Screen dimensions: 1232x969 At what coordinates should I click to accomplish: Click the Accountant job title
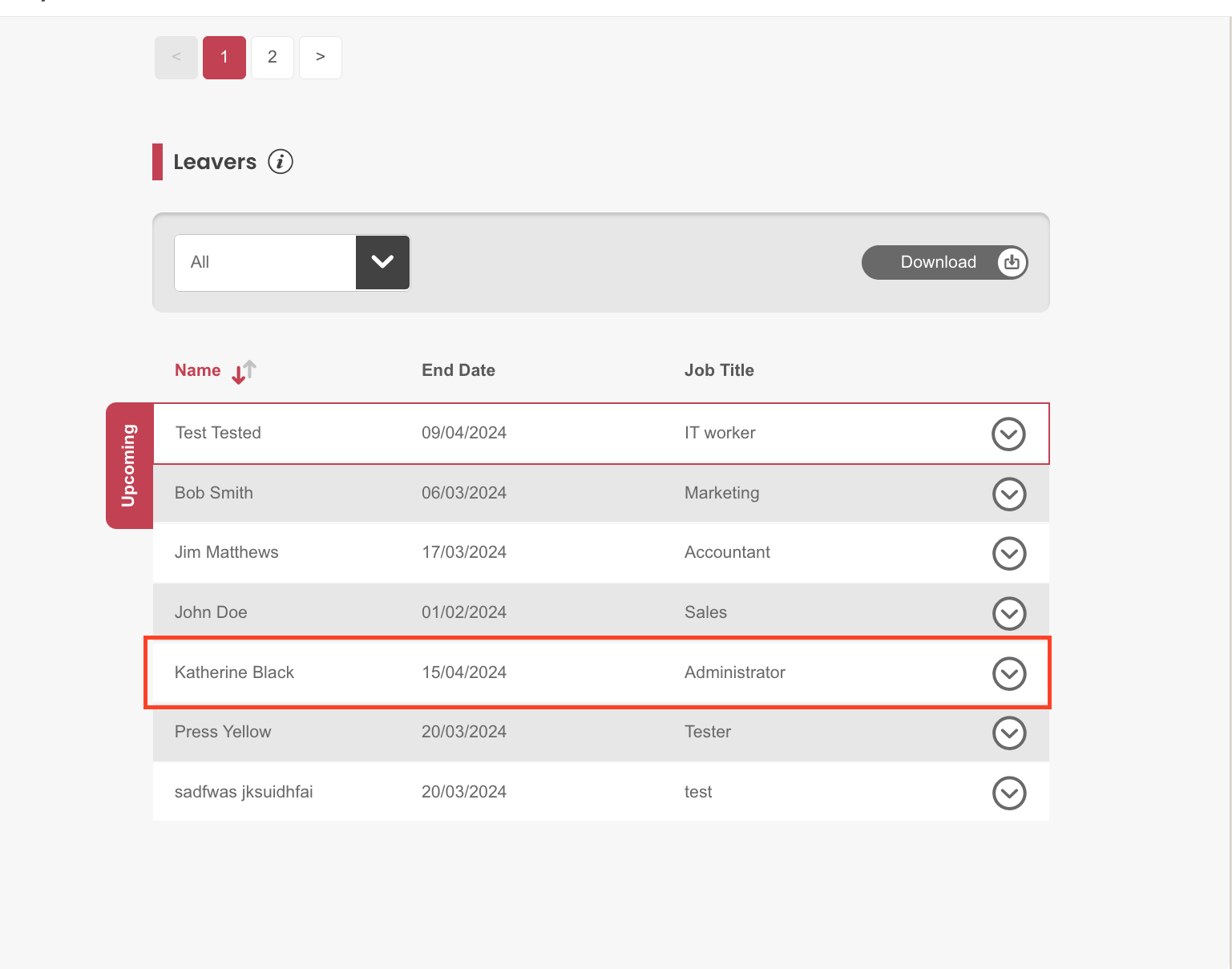click(727, 552)
